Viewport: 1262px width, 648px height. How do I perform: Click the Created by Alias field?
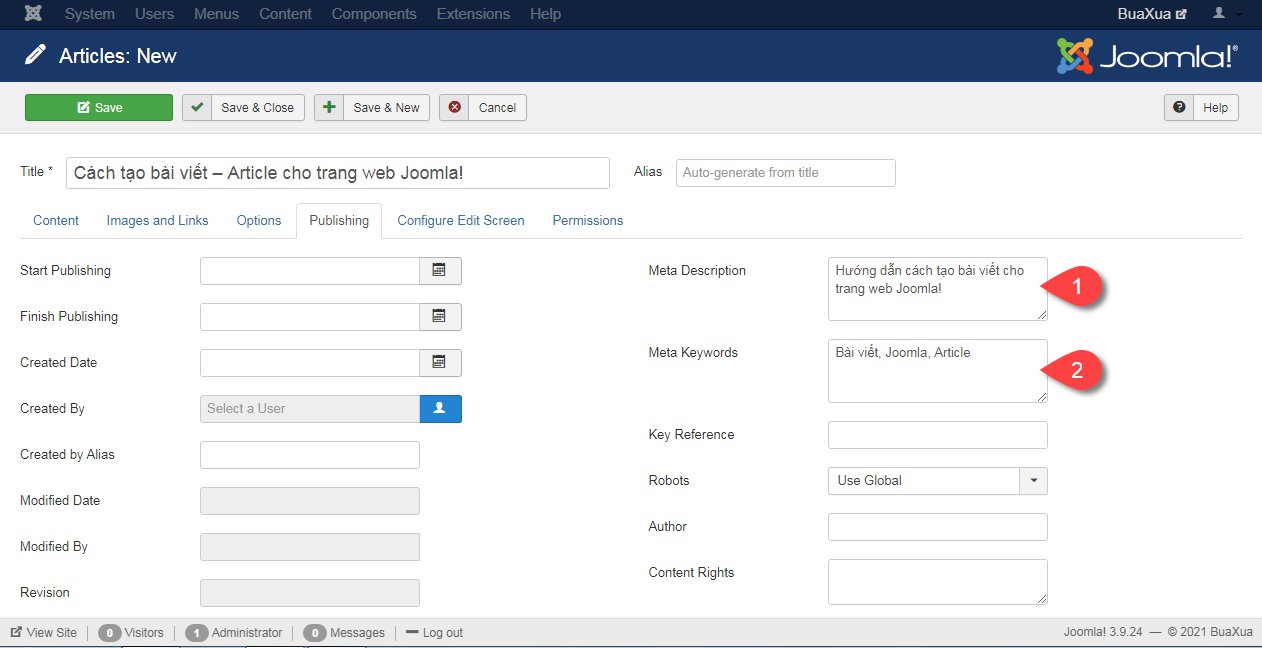tap(310, 455)
